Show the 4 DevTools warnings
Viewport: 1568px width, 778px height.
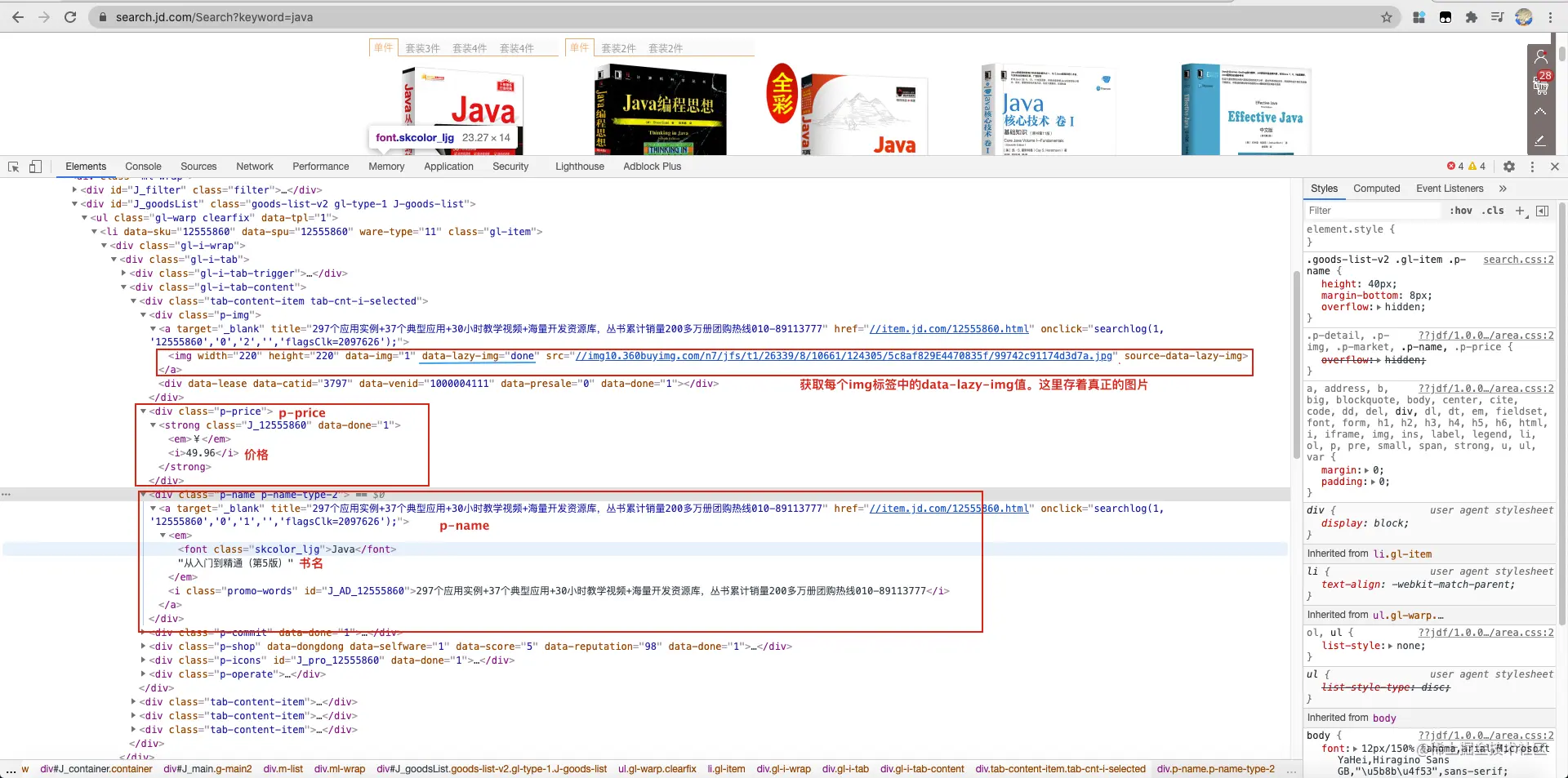(1477, 167)
